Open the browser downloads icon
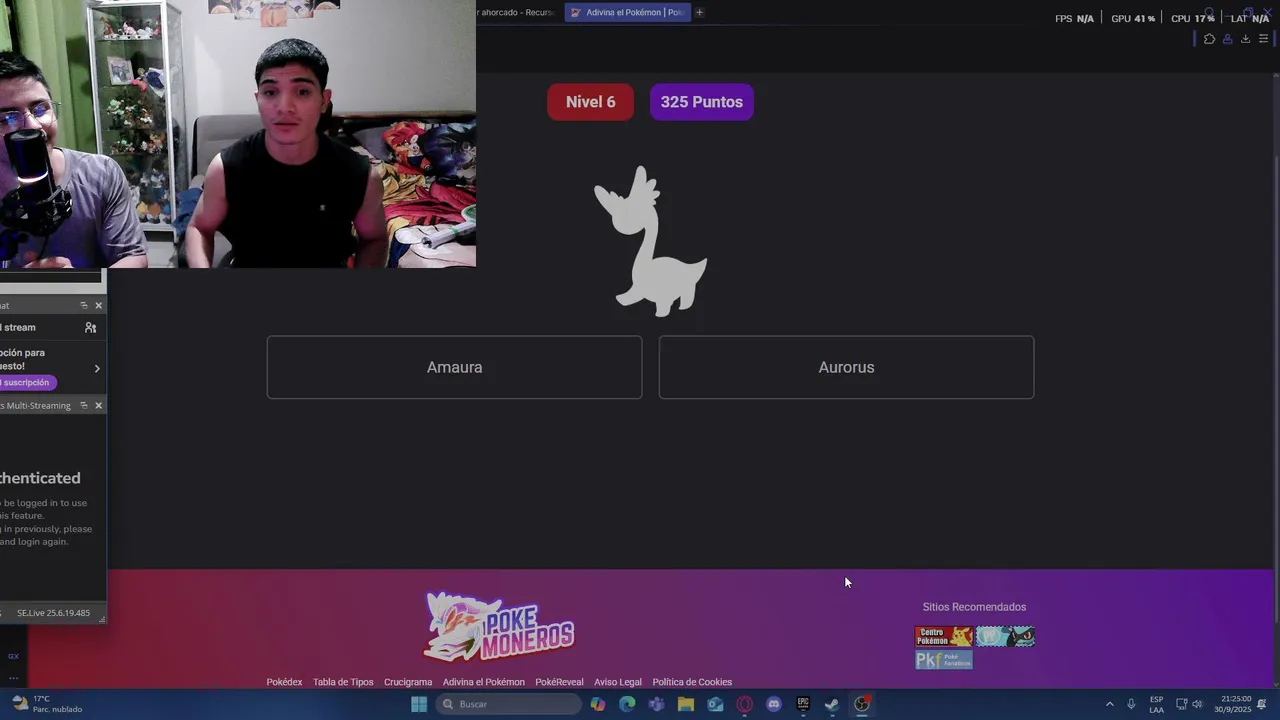Image resolution: width=1280 pixels, height=720 pixels. [1245, 39]
